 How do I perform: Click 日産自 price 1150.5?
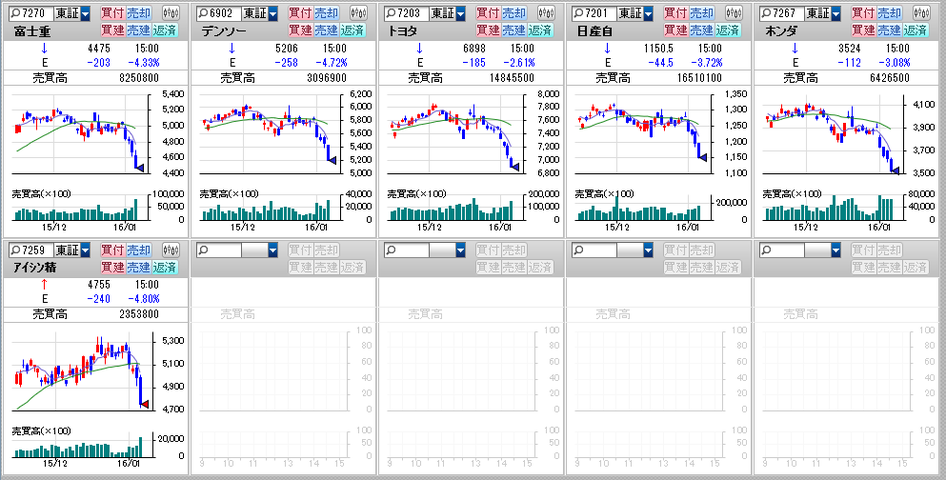(657, 48)
